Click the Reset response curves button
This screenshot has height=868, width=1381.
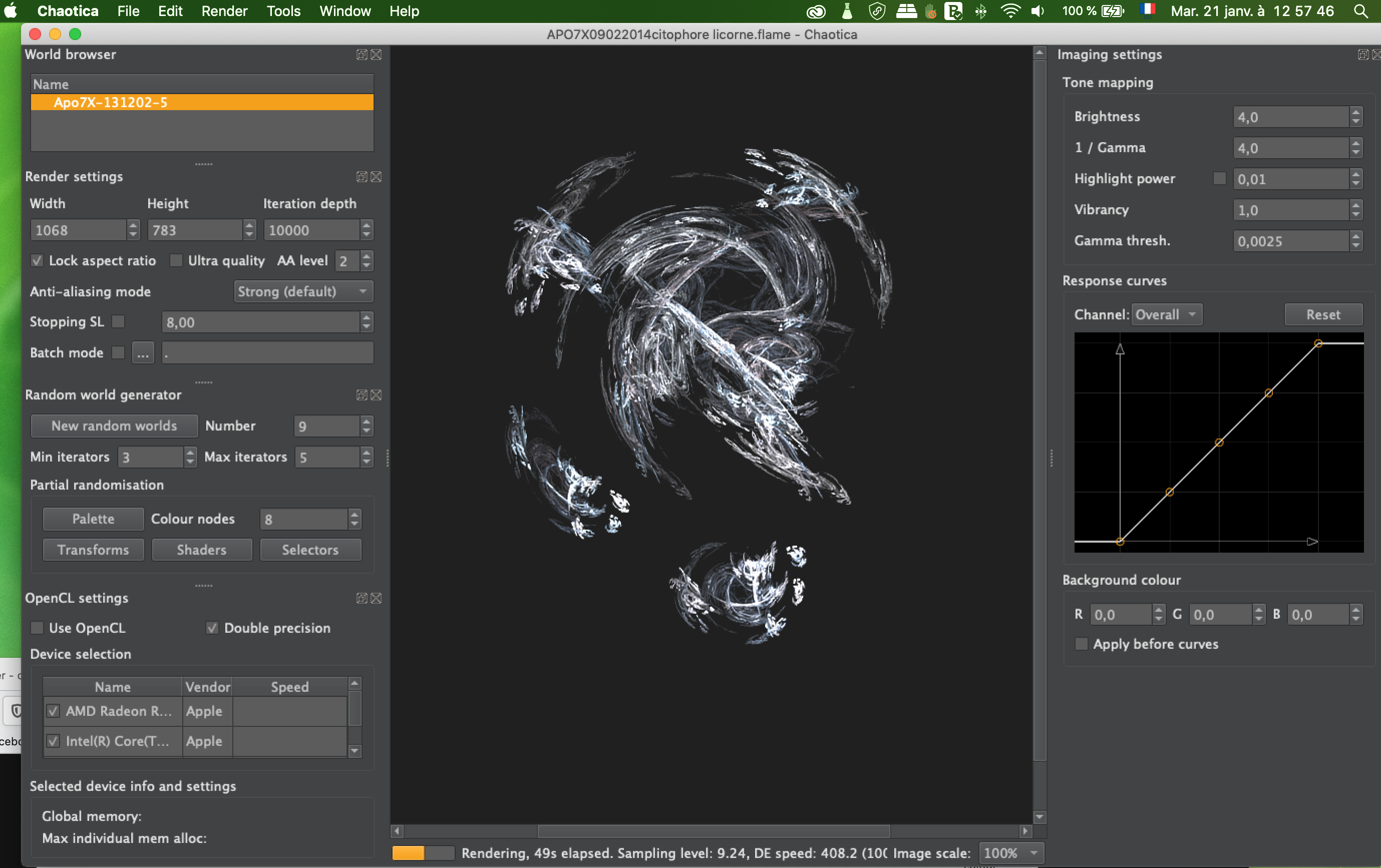click(x=1323, y=314)
